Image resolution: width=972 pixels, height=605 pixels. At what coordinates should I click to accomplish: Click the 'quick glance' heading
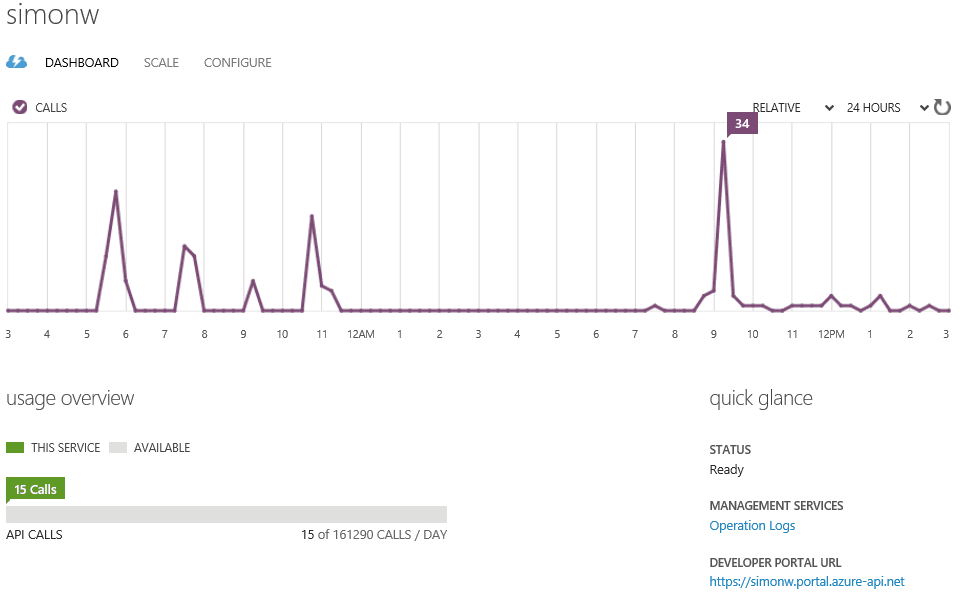pyautogui.click(x=761, y=399)
